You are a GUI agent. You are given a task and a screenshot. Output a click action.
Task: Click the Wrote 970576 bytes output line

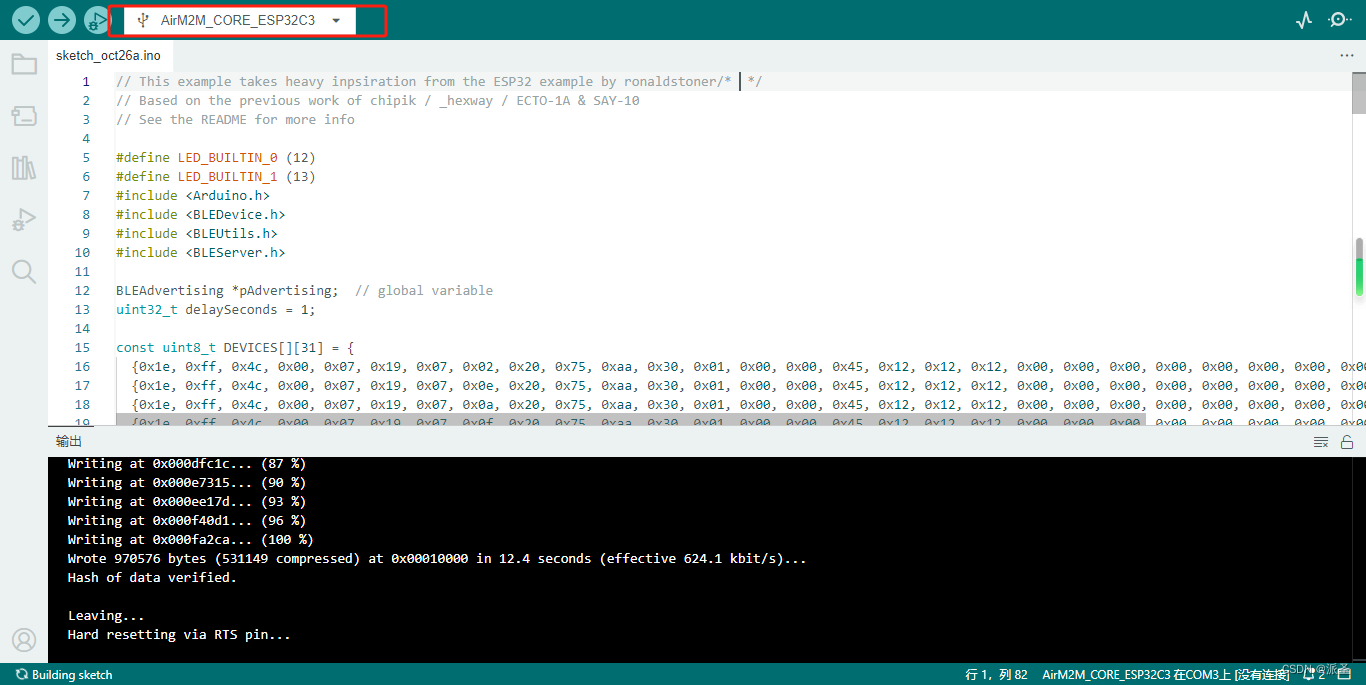(437, 558)
